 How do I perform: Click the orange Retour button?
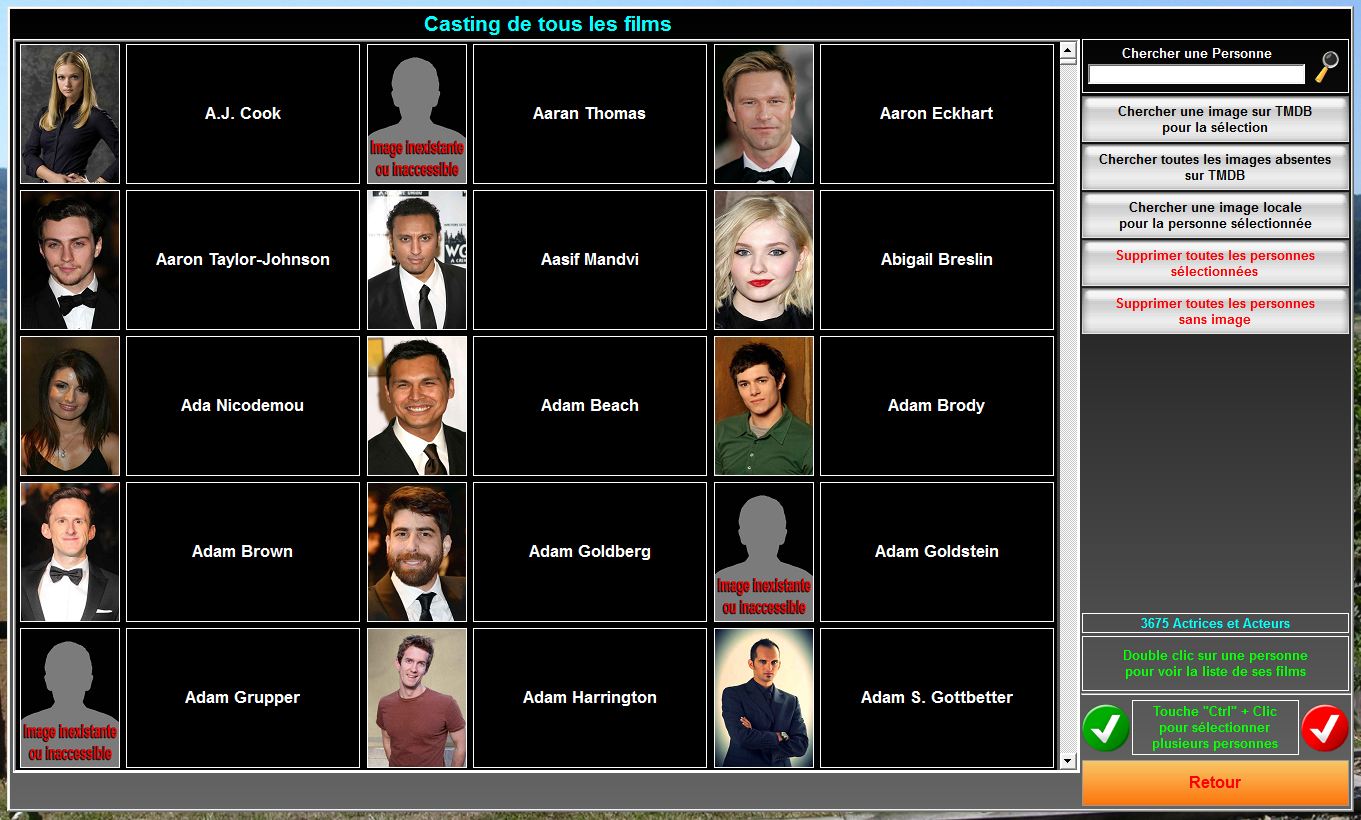1215,783
